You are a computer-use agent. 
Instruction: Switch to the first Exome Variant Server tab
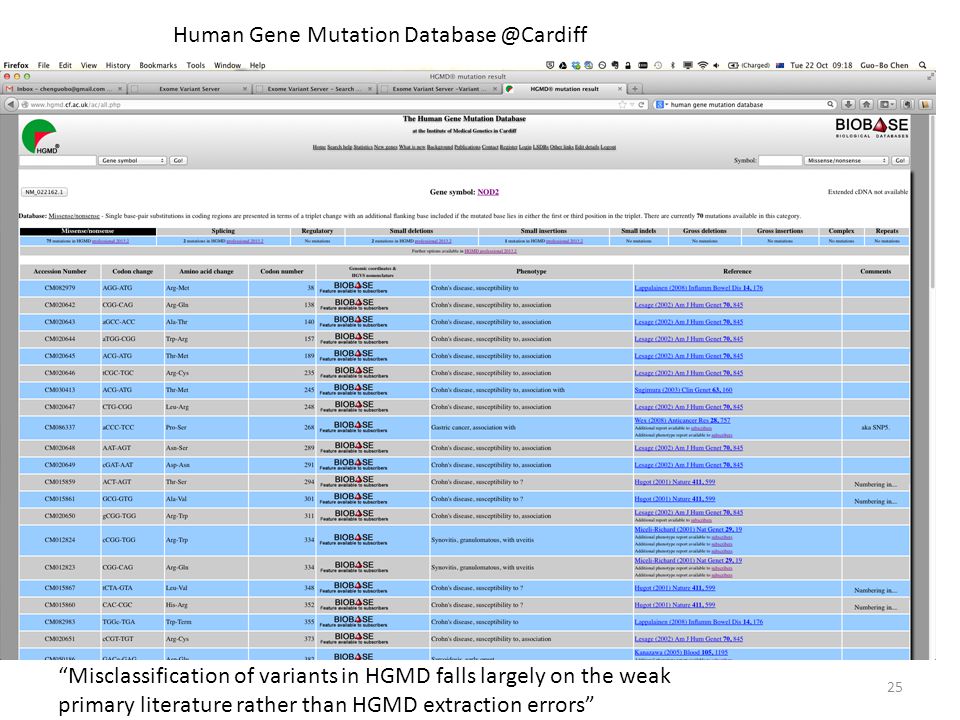[x=189, y=89]
